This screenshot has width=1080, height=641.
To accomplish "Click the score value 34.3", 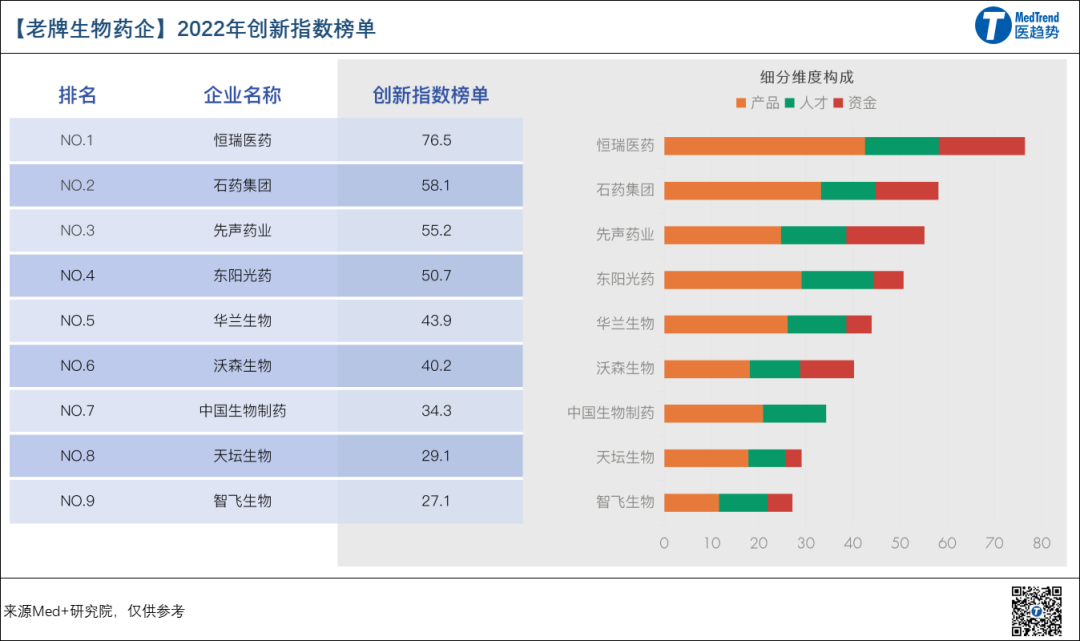I will pos(437,411).
